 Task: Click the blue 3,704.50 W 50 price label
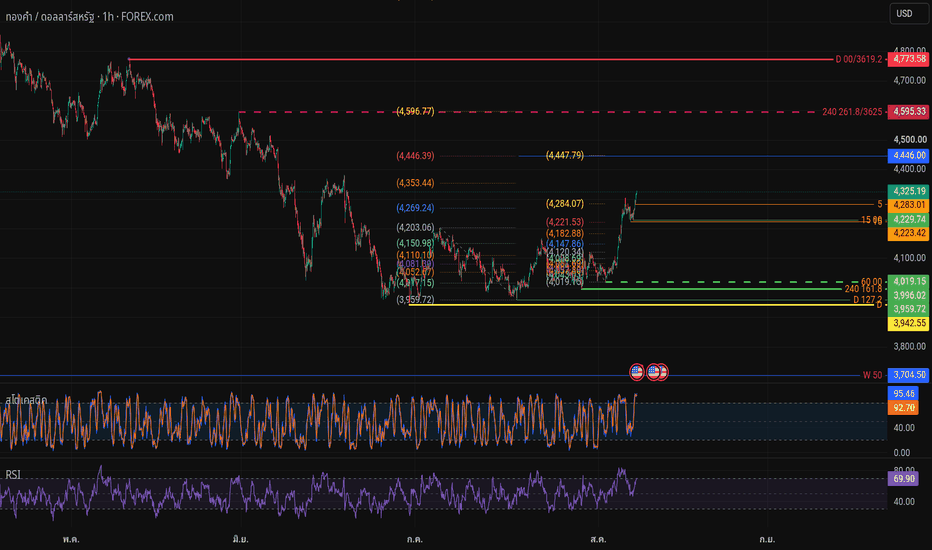coord(909,375)
